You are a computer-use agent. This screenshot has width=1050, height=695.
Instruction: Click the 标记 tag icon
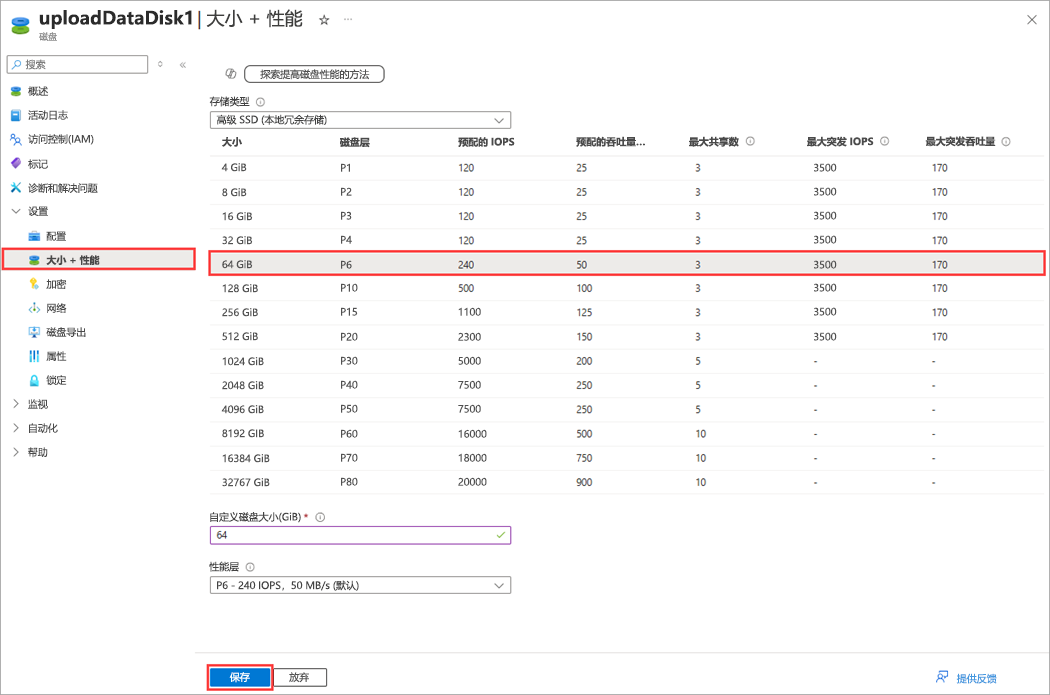16,163
